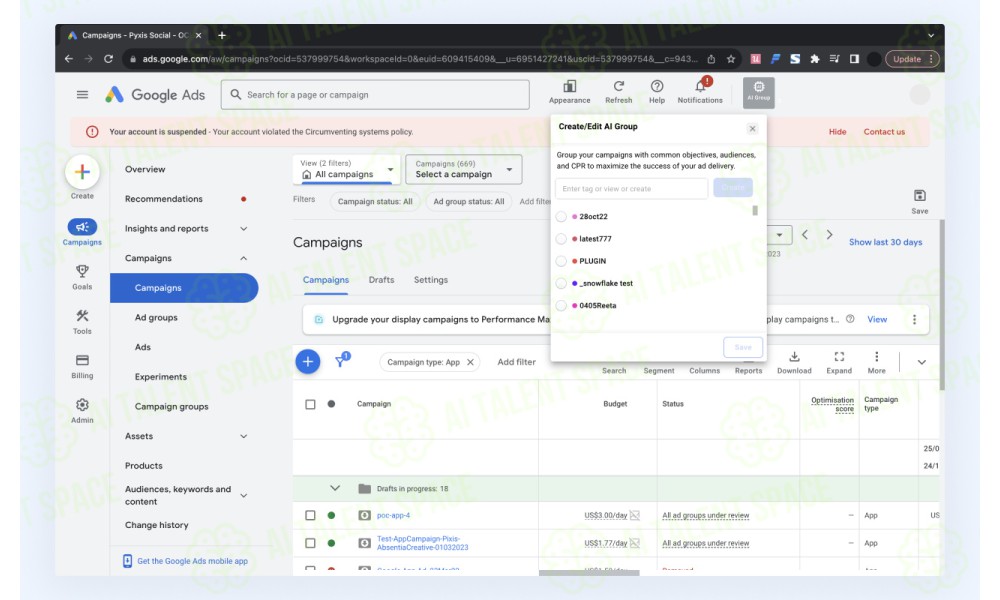
Task: Check the Test-AppCampaign-Pyxis row checkbox
Action: coord(311,543)
